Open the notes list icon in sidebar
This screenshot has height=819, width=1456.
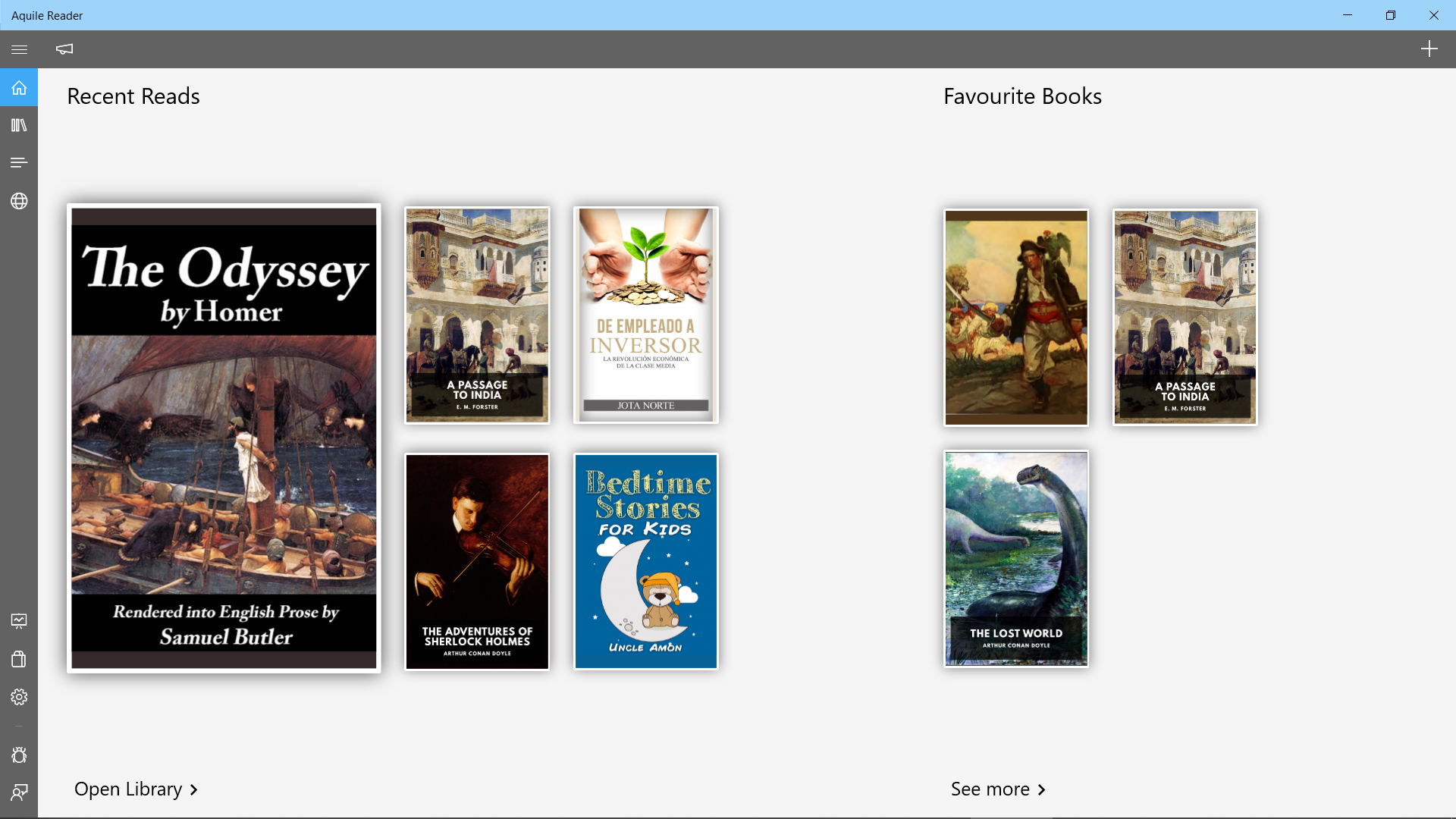point(19,163)
